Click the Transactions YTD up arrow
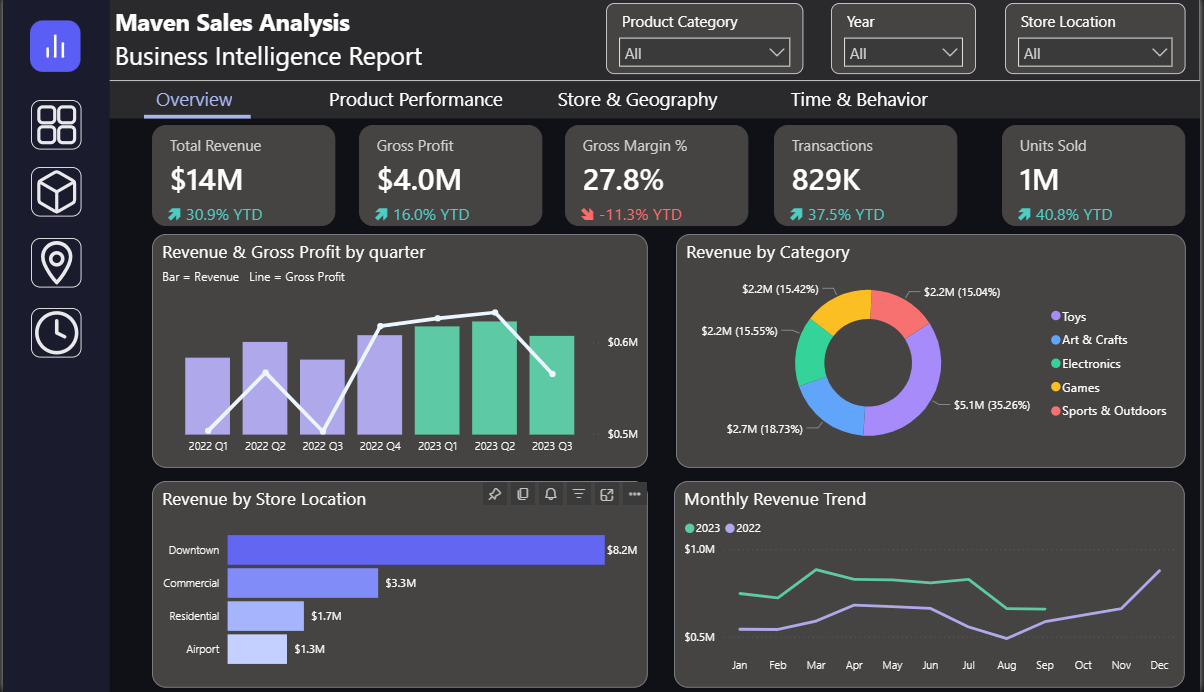Image resolution: width=1204 pixels, height=692 pixels. [x=797, y=214]
